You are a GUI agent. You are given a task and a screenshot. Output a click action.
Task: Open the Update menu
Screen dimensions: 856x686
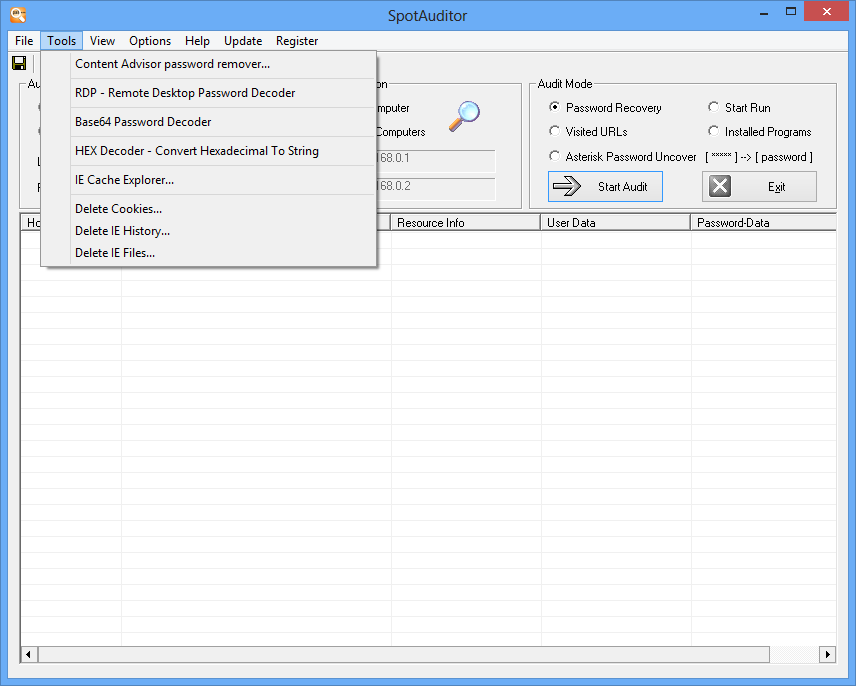pos(243,41)
